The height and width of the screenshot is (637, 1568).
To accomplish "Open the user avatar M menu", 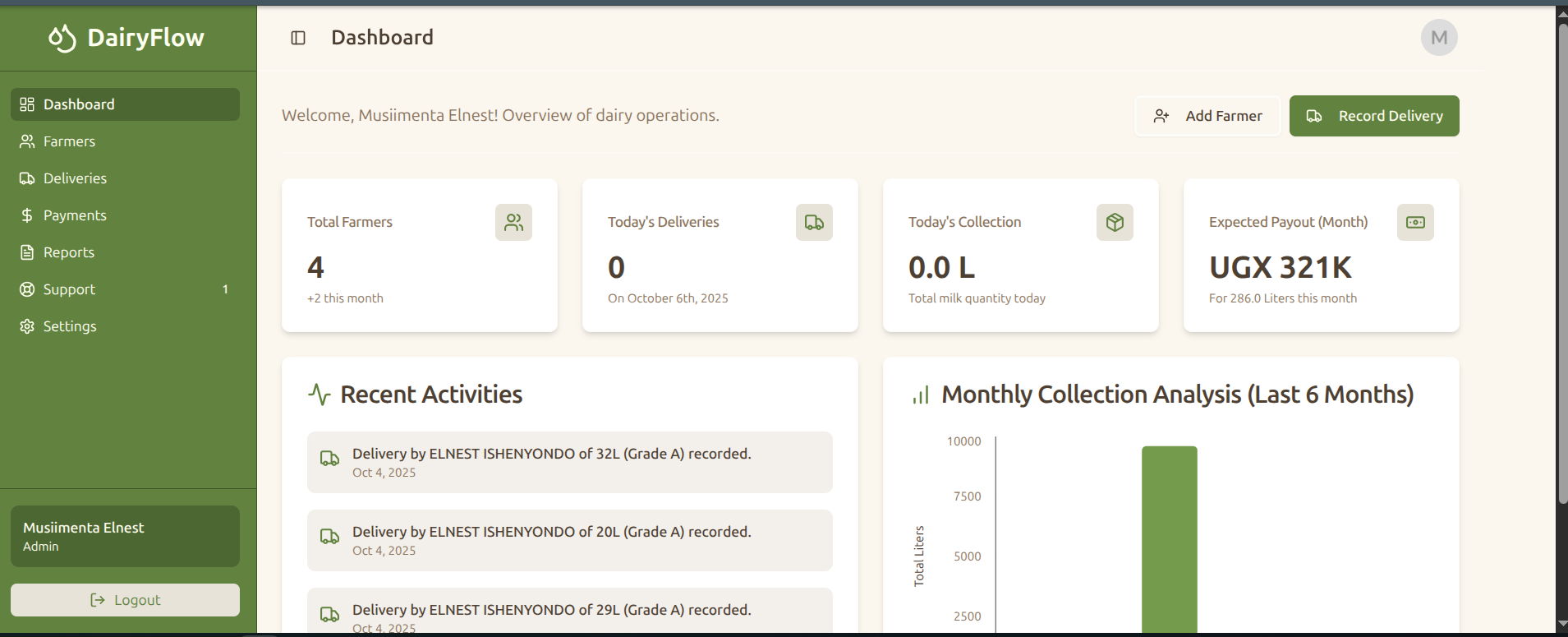I will point(1438,38).
